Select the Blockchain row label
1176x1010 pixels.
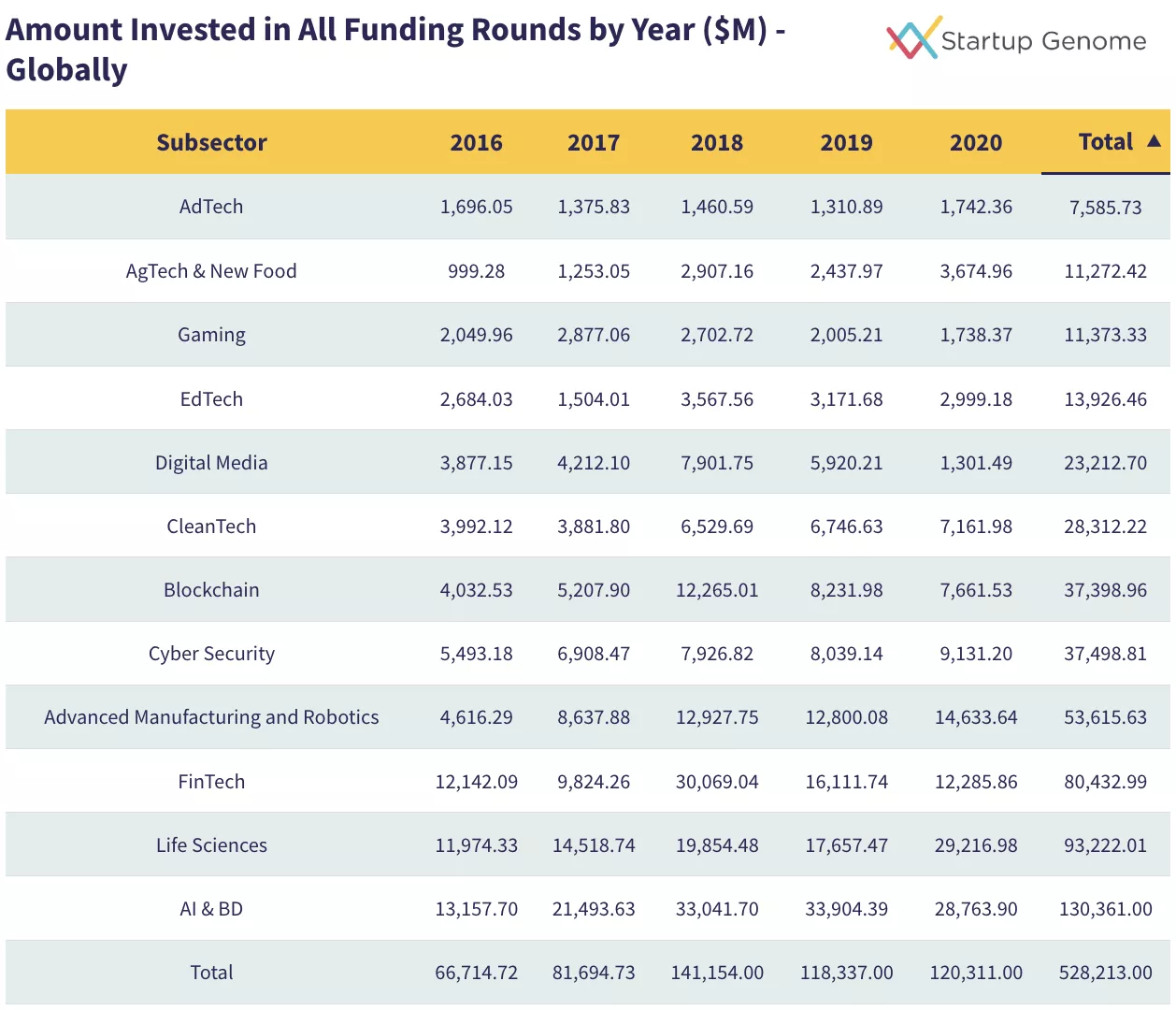(x=211, y=590)
